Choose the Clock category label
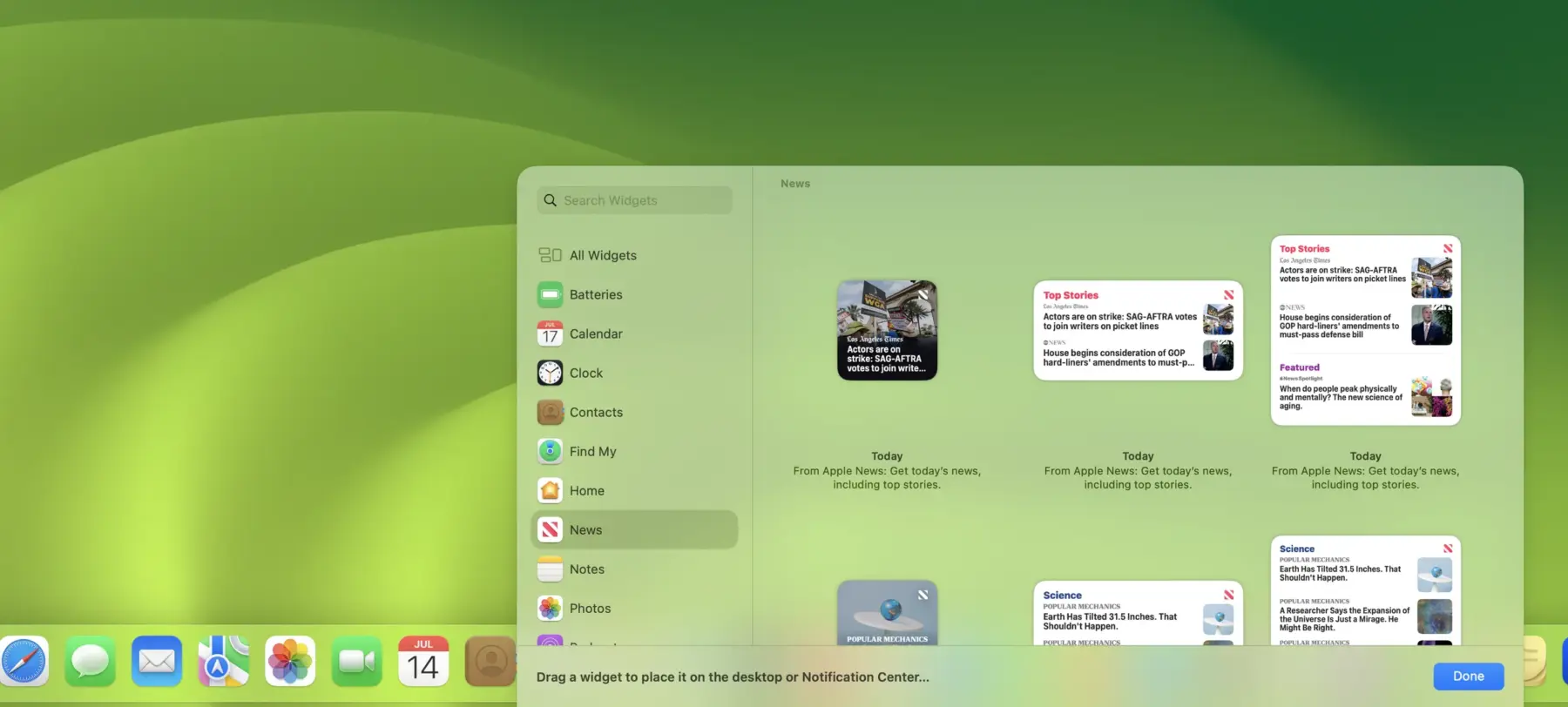 coord(586,373)
